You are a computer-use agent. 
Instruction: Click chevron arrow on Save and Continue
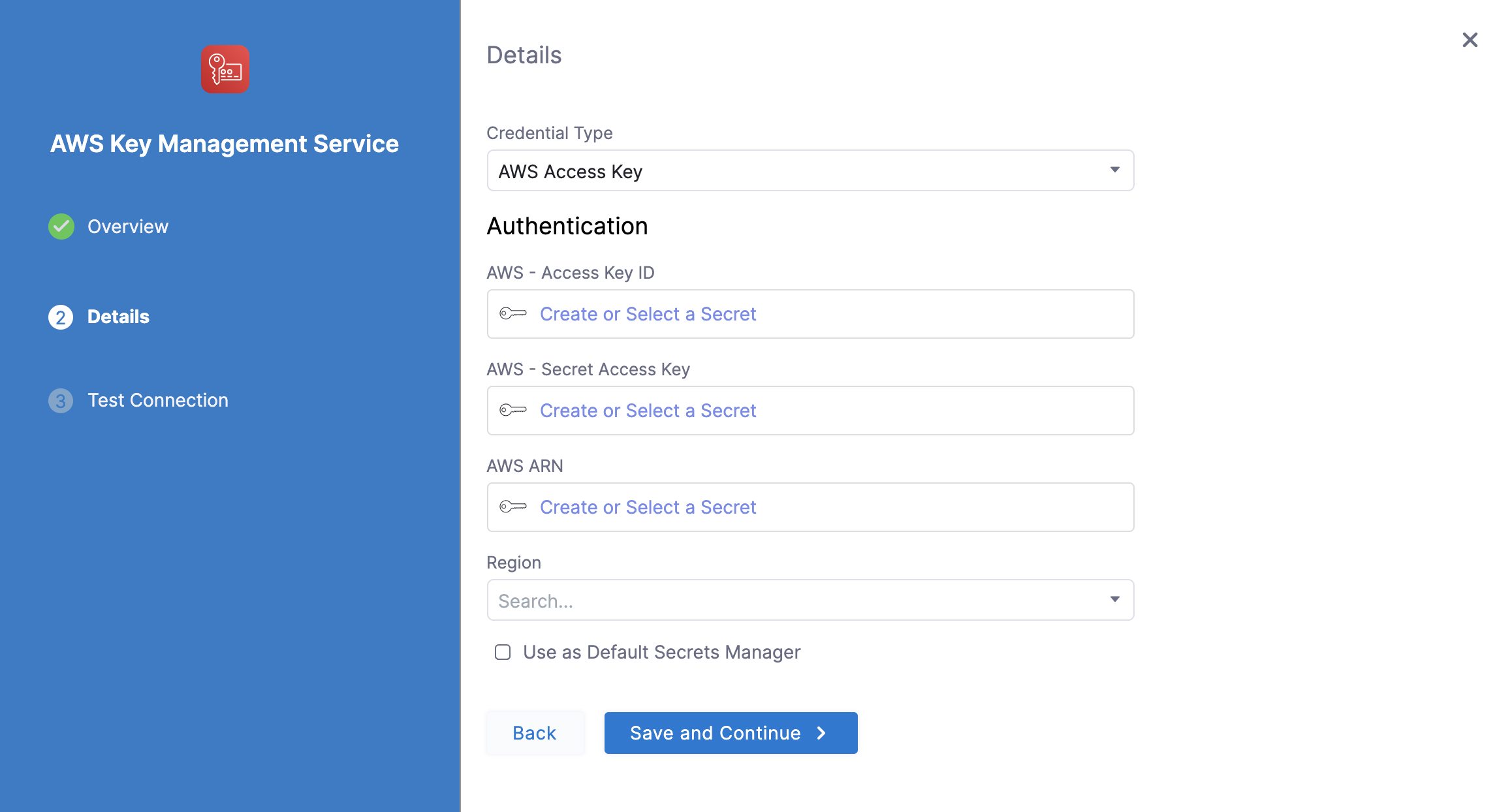coord(821,733)
